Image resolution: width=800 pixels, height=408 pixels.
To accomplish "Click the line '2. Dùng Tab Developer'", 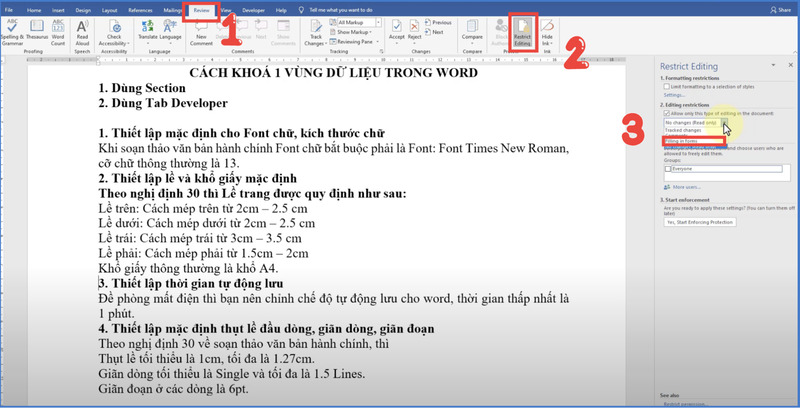I will tap(163, 103).
